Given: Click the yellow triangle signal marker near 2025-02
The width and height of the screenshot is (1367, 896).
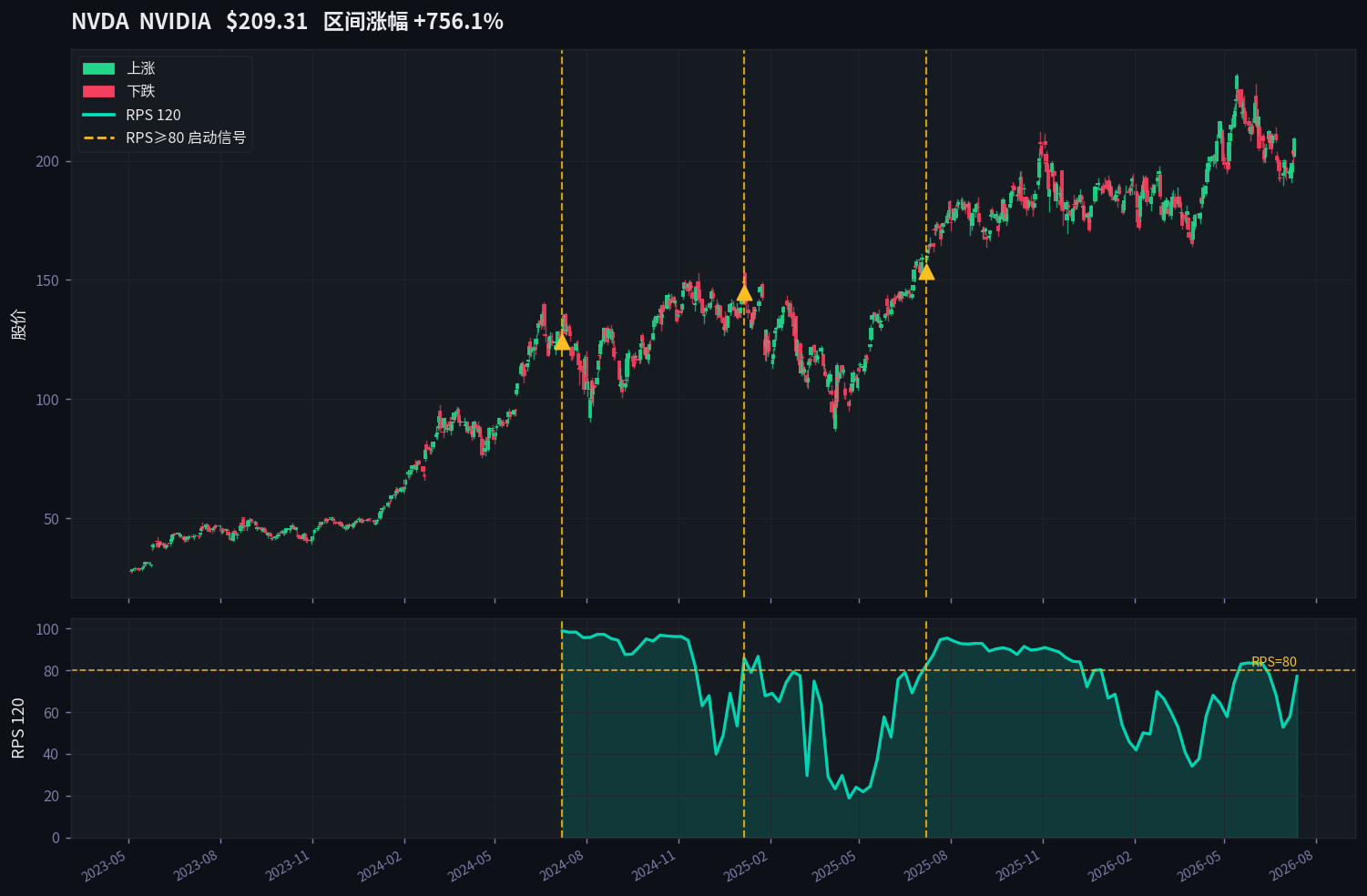Looking at the screenshot, I should (744, 292).
